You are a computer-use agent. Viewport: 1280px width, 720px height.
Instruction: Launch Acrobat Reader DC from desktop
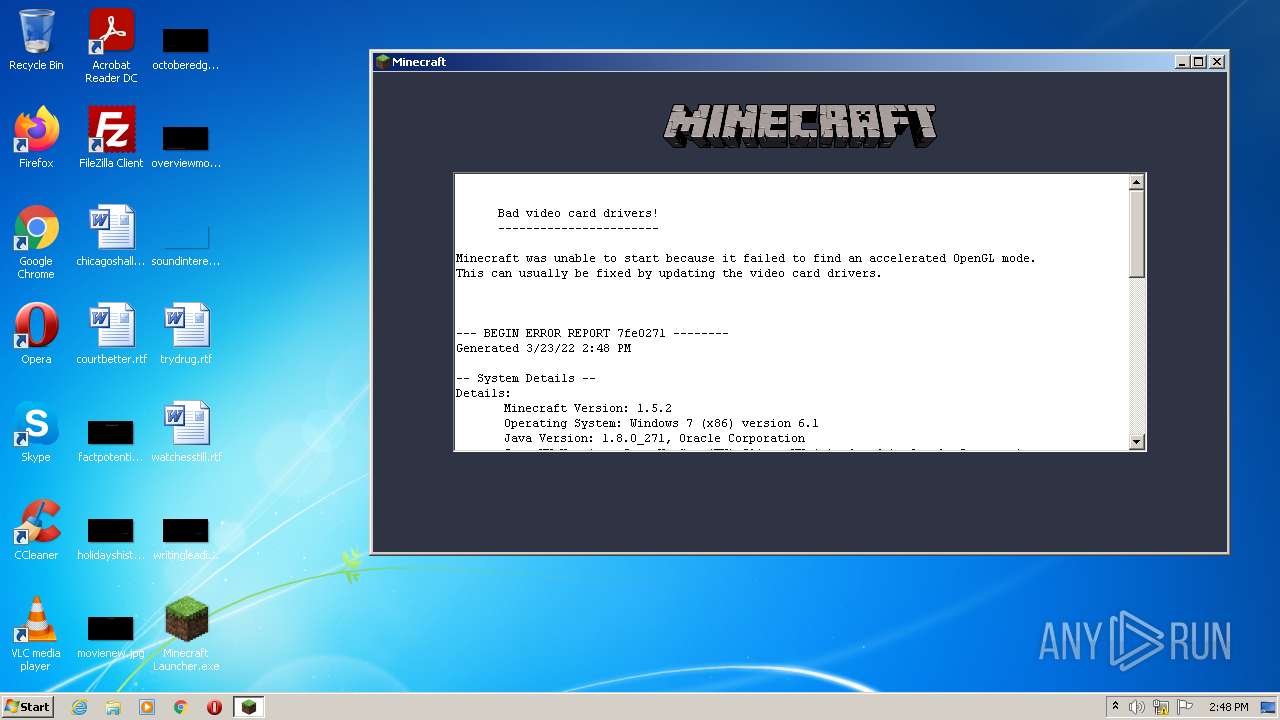point(111,46)
